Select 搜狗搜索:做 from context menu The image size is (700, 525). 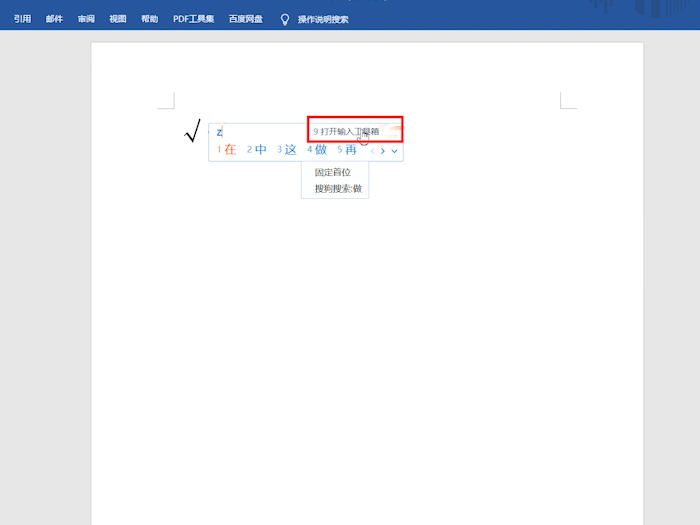tap(338, 188)
